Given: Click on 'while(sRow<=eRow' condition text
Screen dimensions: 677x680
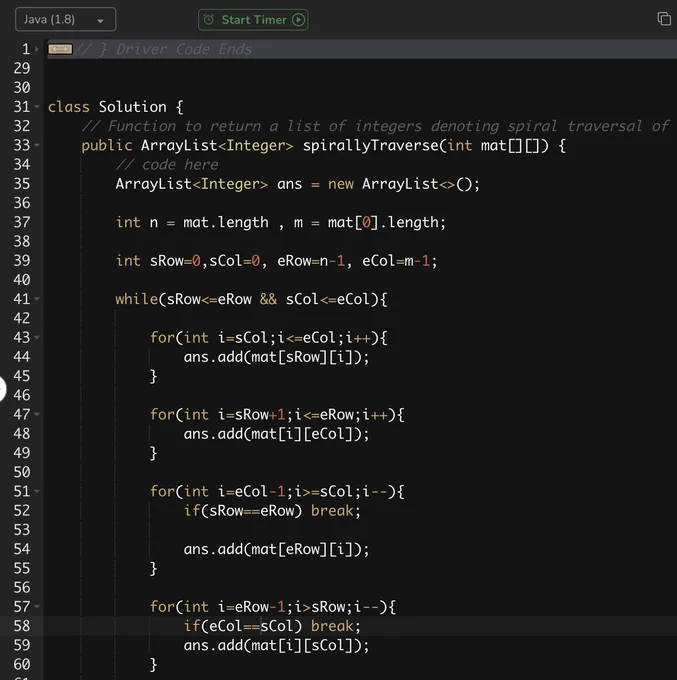Looking at the screenshot, I should coord(183,299).
